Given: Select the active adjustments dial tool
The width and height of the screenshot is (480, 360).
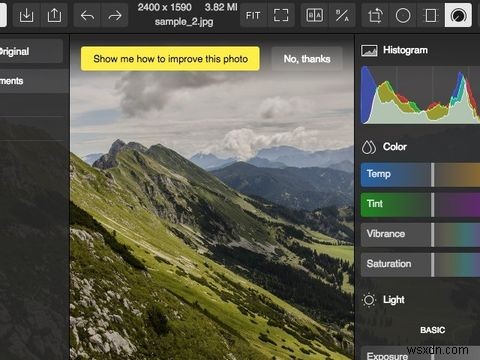Looking at the screenshot, I should [x=458, y=15].
